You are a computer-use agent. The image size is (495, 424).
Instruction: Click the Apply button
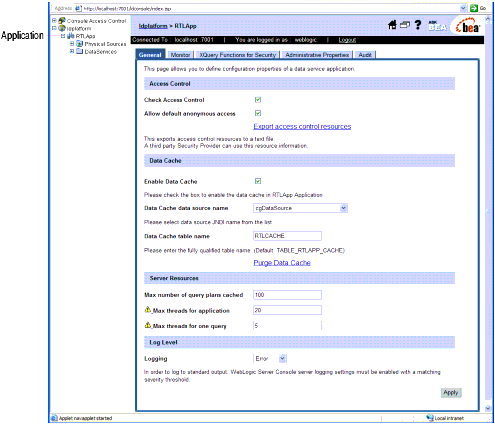451,393
